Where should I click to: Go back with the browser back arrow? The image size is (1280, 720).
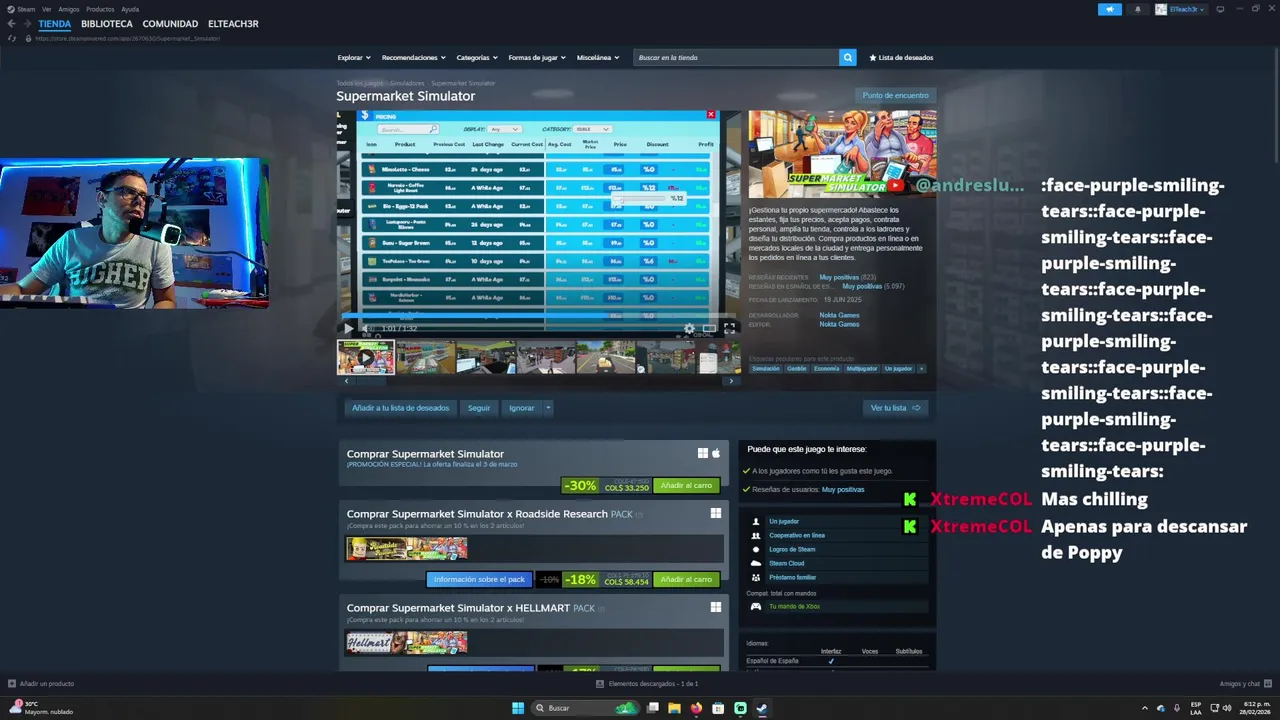(12, 24)
